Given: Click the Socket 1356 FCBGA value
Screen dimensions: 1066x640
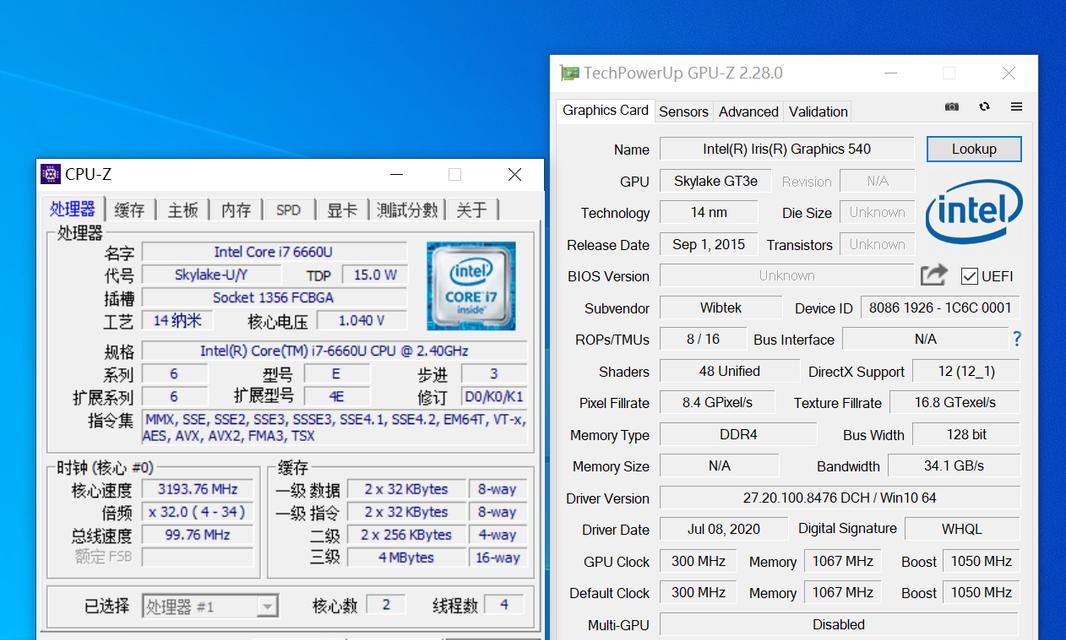Looking at the screenshot, I should (x=273, y=297).
